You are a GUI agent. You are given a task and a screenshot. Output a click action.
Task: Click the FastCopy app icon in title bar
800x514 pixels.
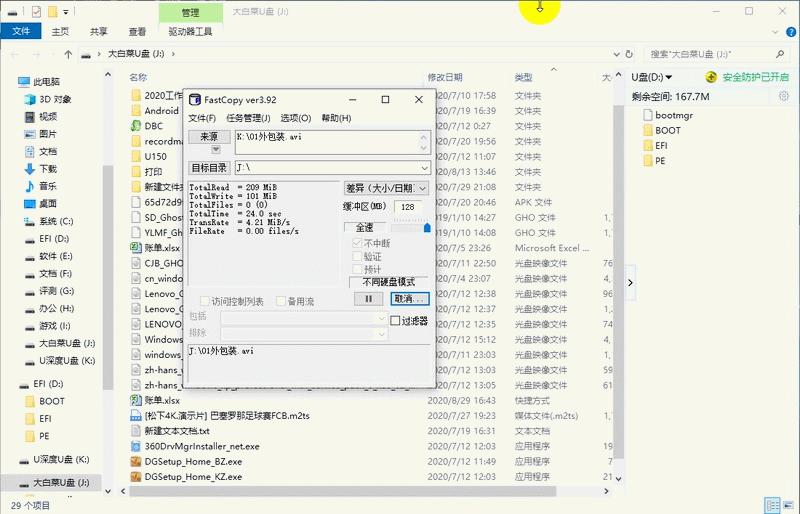[194, 100]
